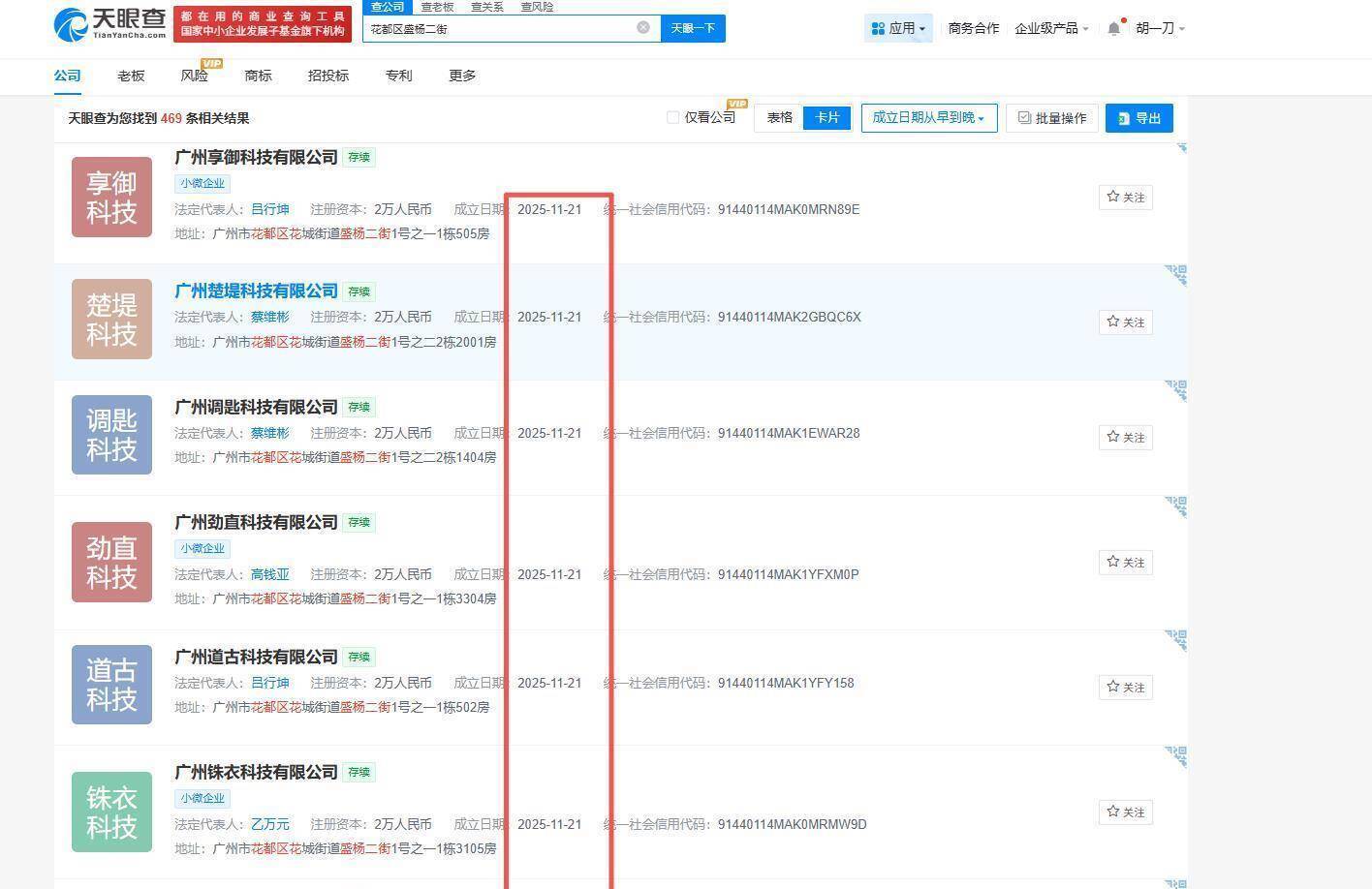
Task: Click the Excel icon on the 导出 button
Action: tap(1124, 117)
